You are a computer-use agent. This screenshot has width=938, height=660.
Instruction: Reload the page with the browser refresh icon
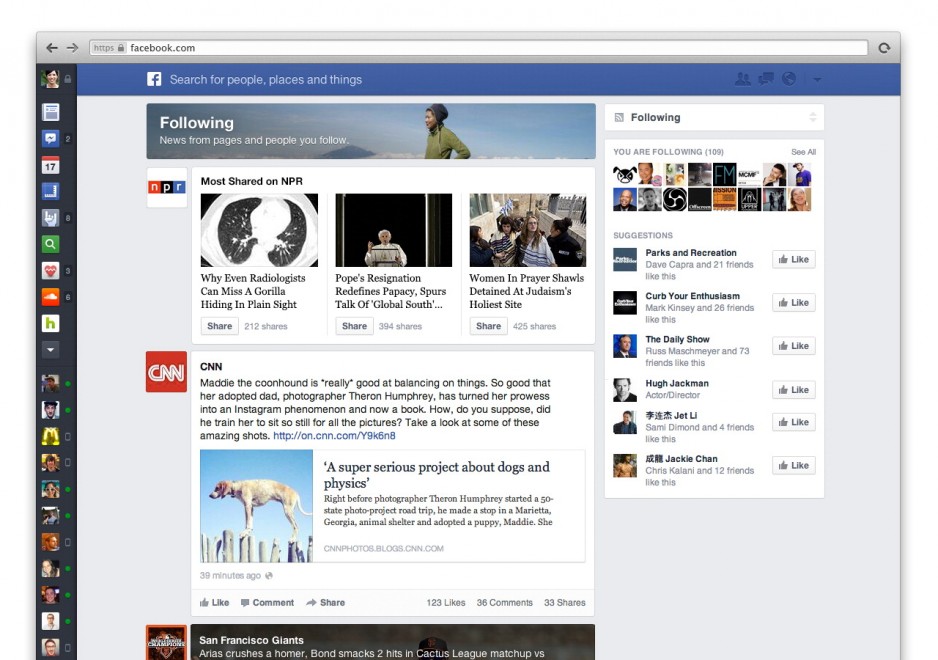coord(884,48)
